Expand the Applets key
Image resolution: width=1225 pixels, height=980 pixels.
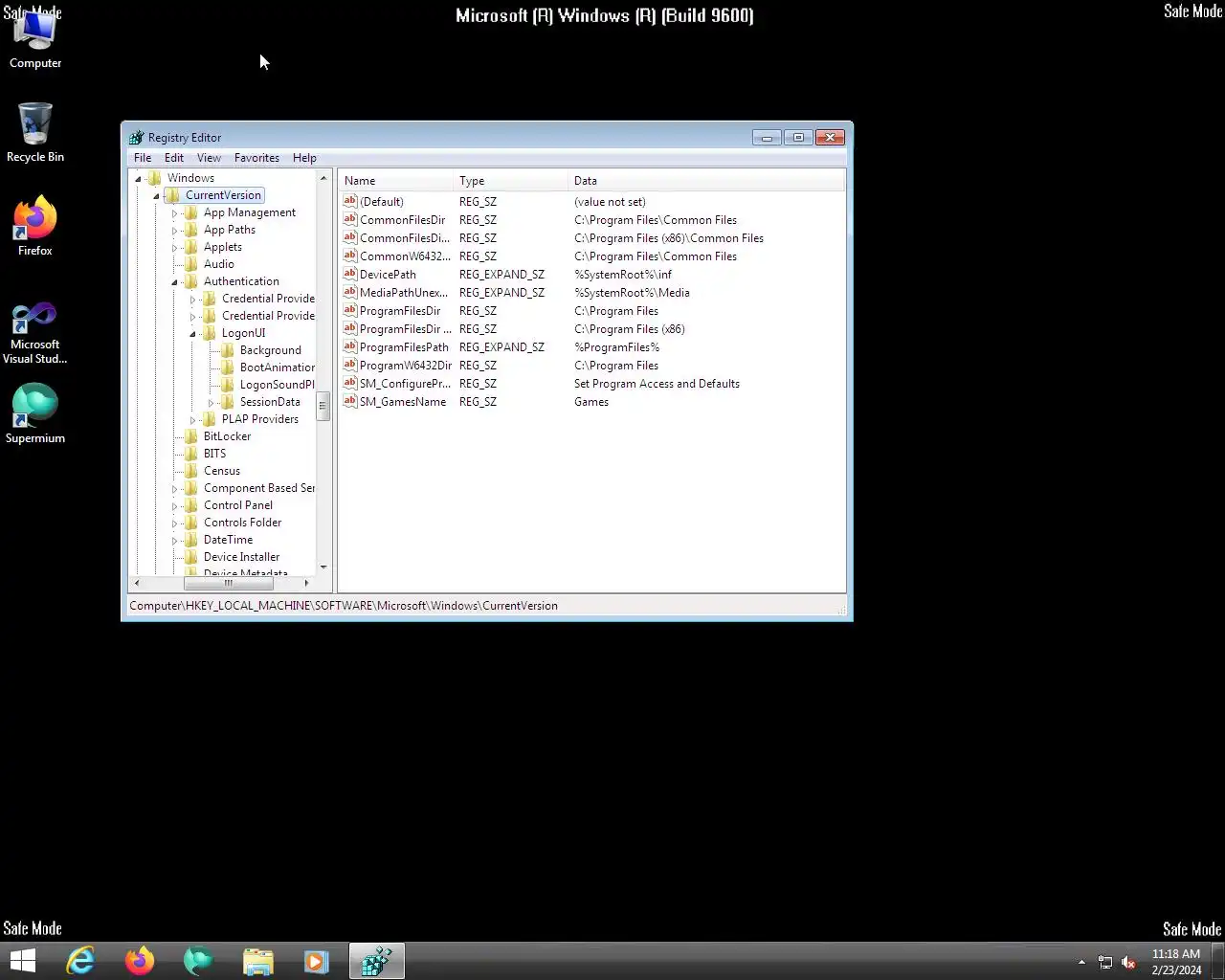pos(174,248)
